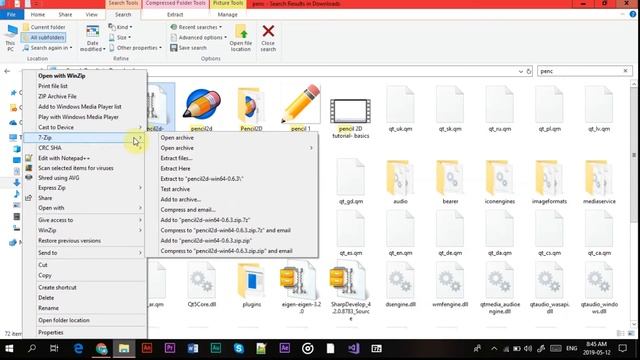The height and width of the screenshot is (360, 640).
Task: Open the File menu tab
Action: pos(11,14)
